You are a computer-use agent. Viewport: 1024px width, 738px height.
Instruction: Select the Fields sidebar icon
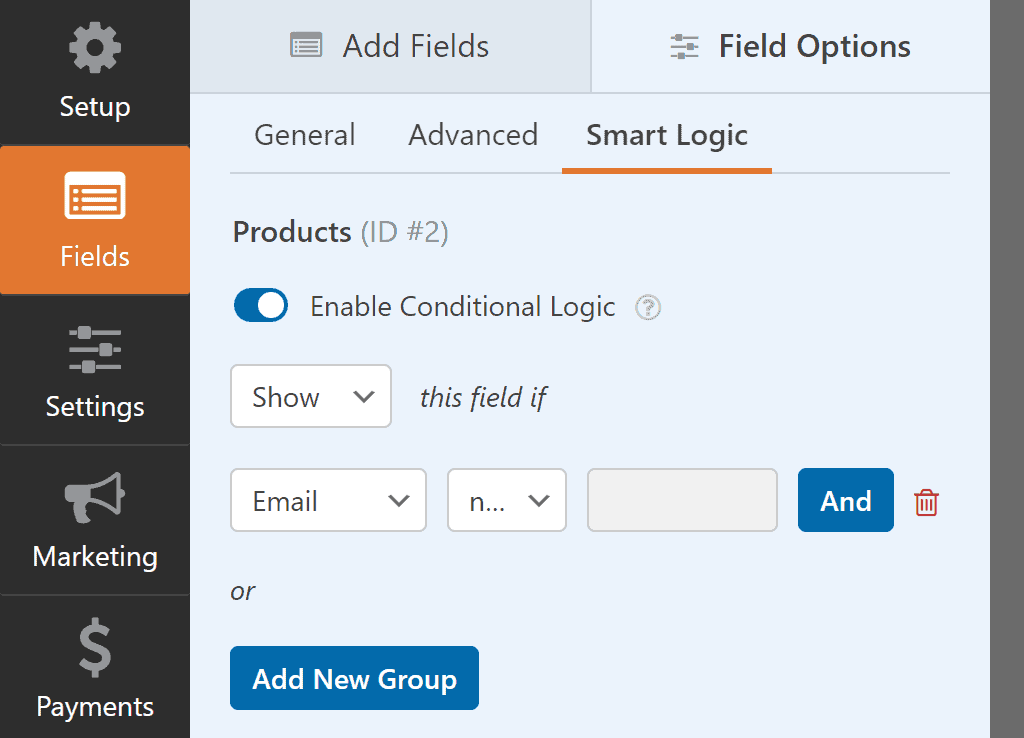tap(94, 220)
